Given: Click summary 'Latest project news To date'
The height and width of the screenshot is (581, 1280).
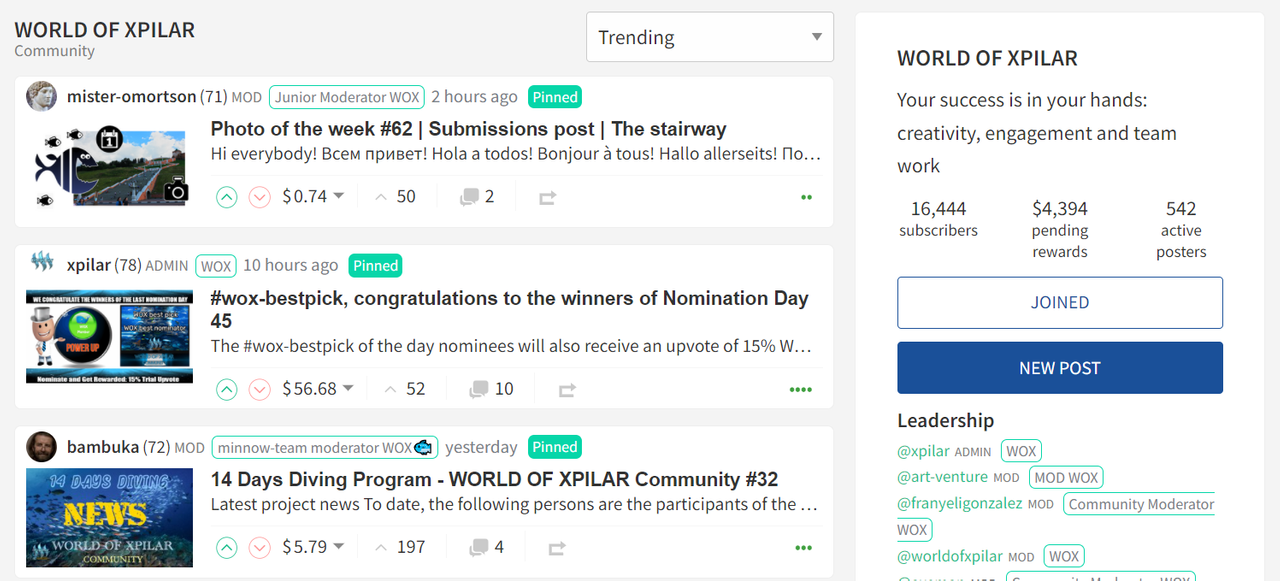Looking at the screenshot, I should [x=516, y=504].
